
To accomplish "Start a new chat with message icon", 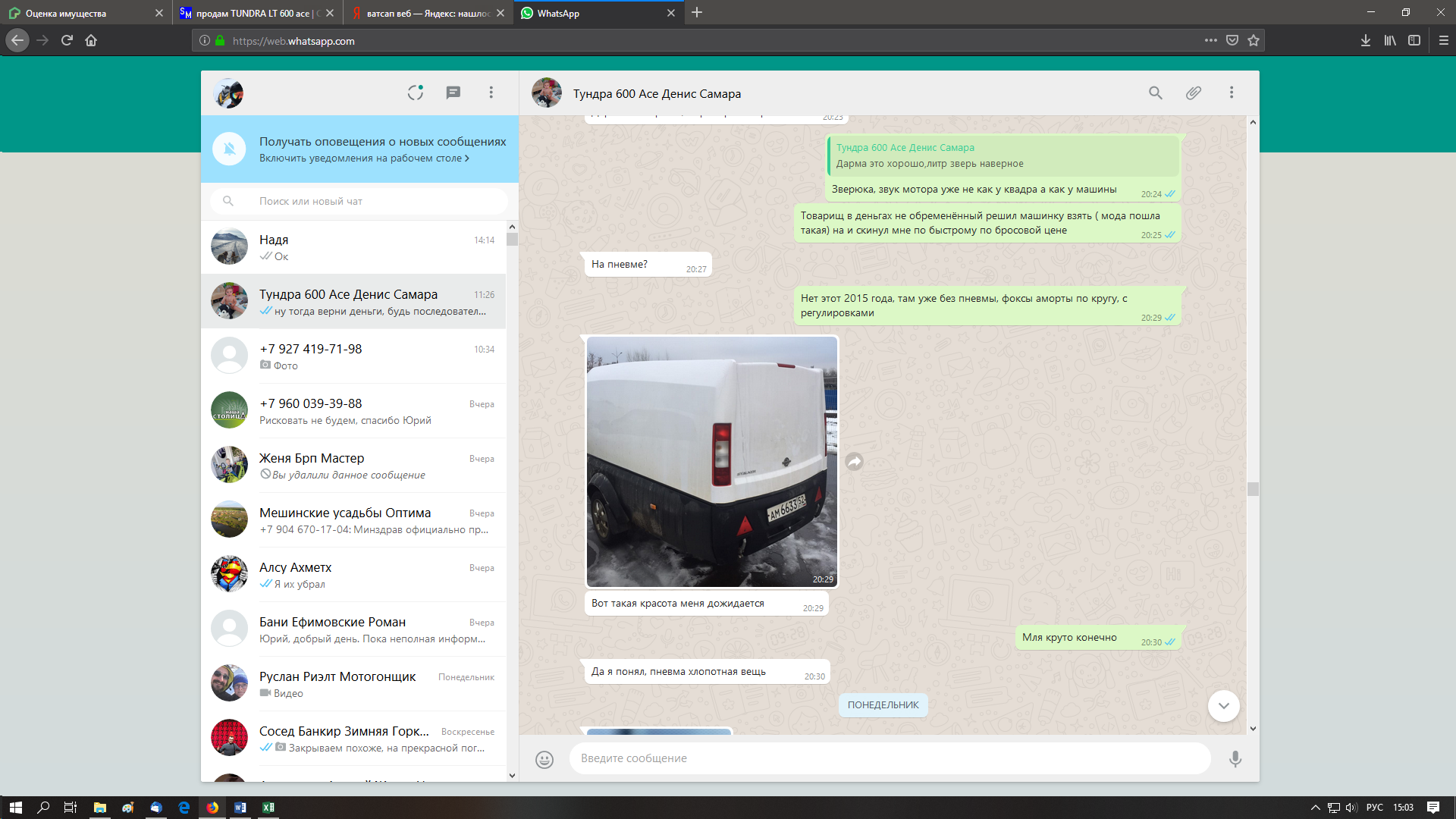I will click(453, 93).
